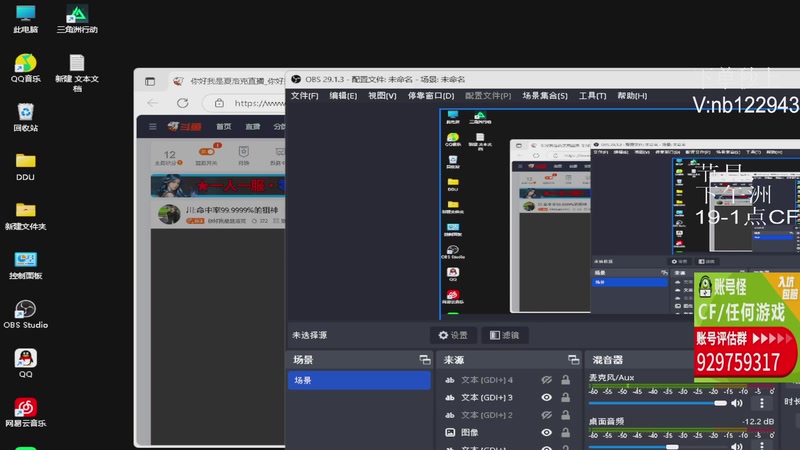Go to 直播 on the Douyu site
800x450 pixels.
[253, 127]
